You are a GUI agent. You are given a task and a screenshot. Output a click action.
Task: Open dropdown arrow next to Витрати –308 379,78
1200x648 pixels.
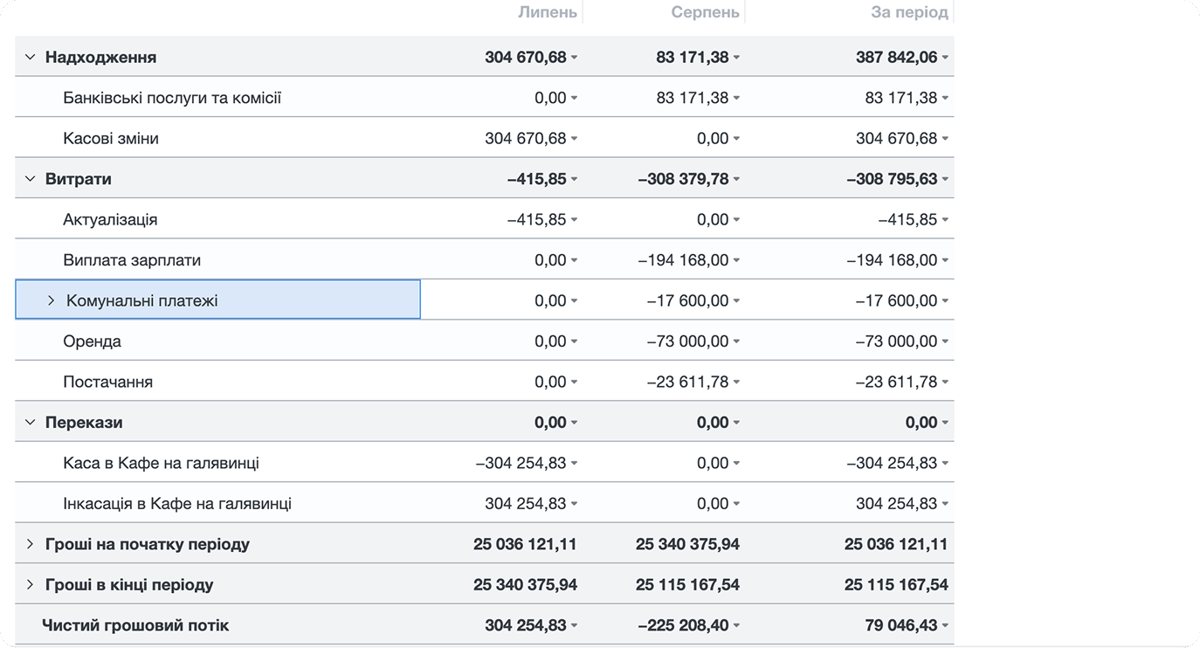coord(737,180)
